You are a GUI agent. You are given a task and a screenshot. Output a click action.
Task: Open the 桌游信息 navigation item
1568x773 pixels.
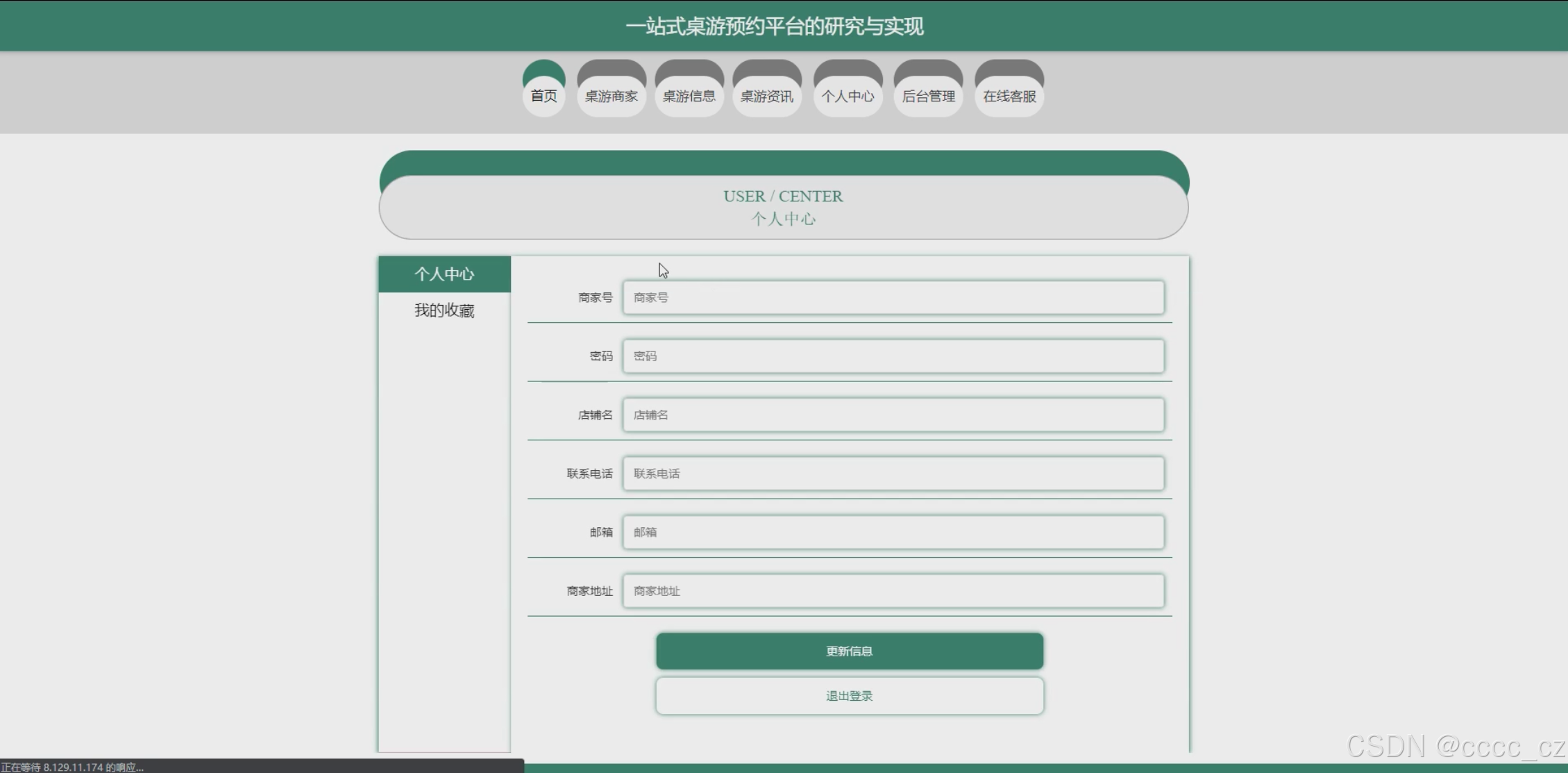tap(689, 96)
